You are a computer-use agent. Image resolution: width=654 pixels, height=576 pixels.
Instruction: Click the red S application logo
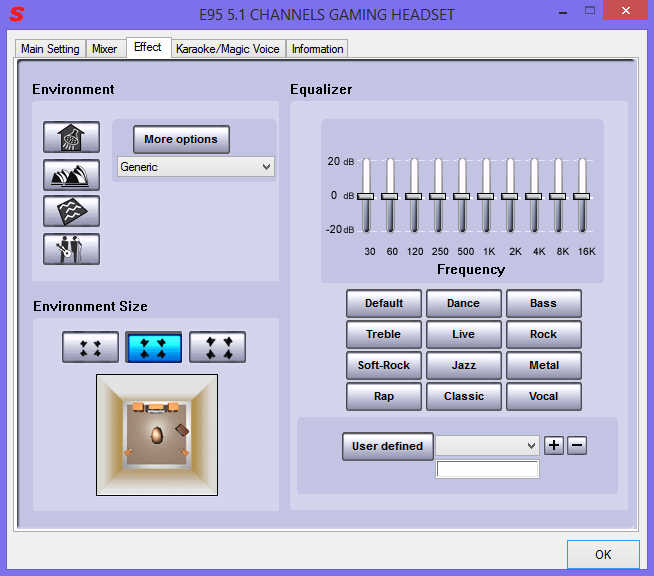(x=17, y=14)
